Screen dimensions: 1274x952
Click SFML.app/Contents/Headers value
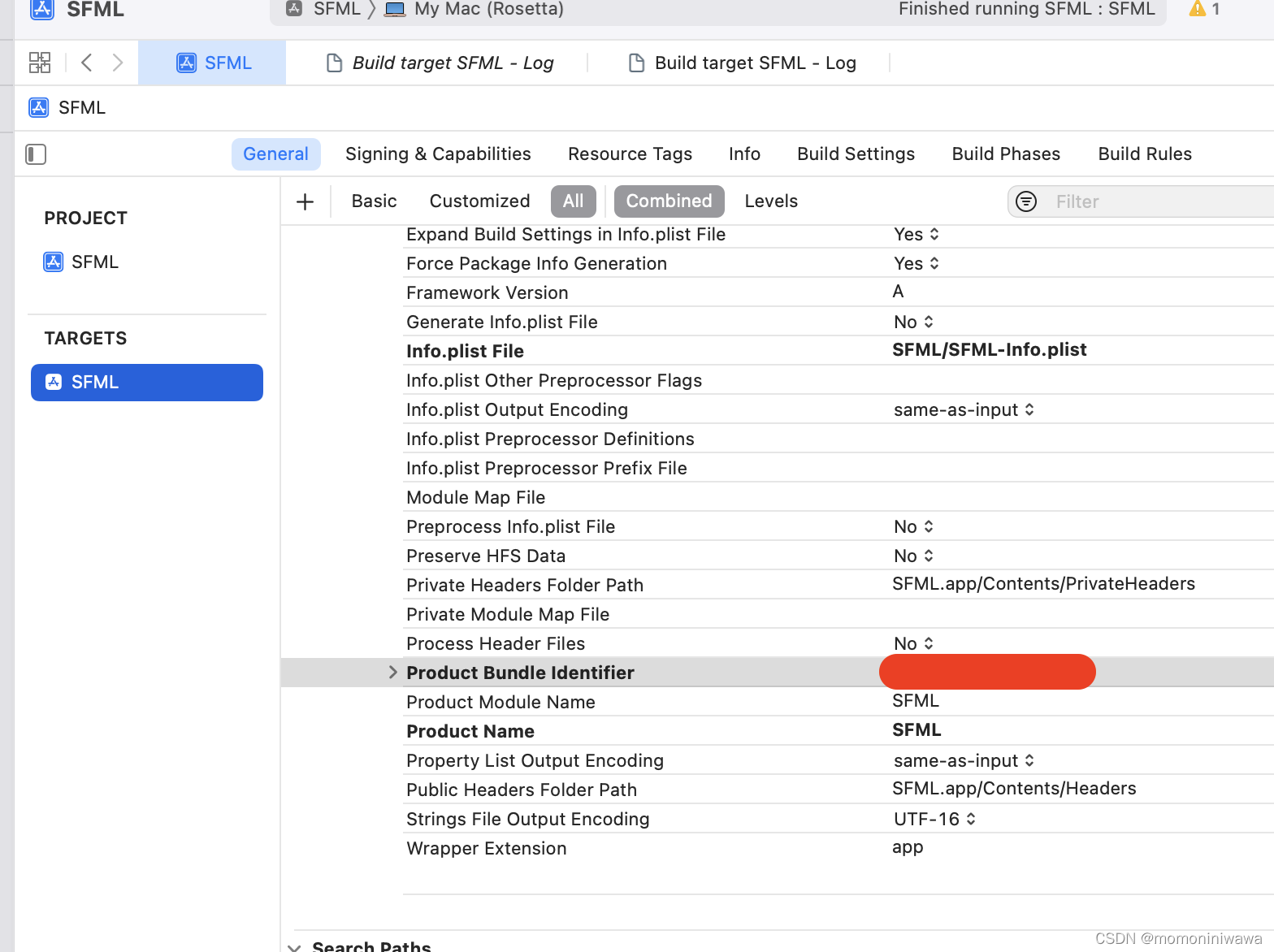click(1014, 788)
